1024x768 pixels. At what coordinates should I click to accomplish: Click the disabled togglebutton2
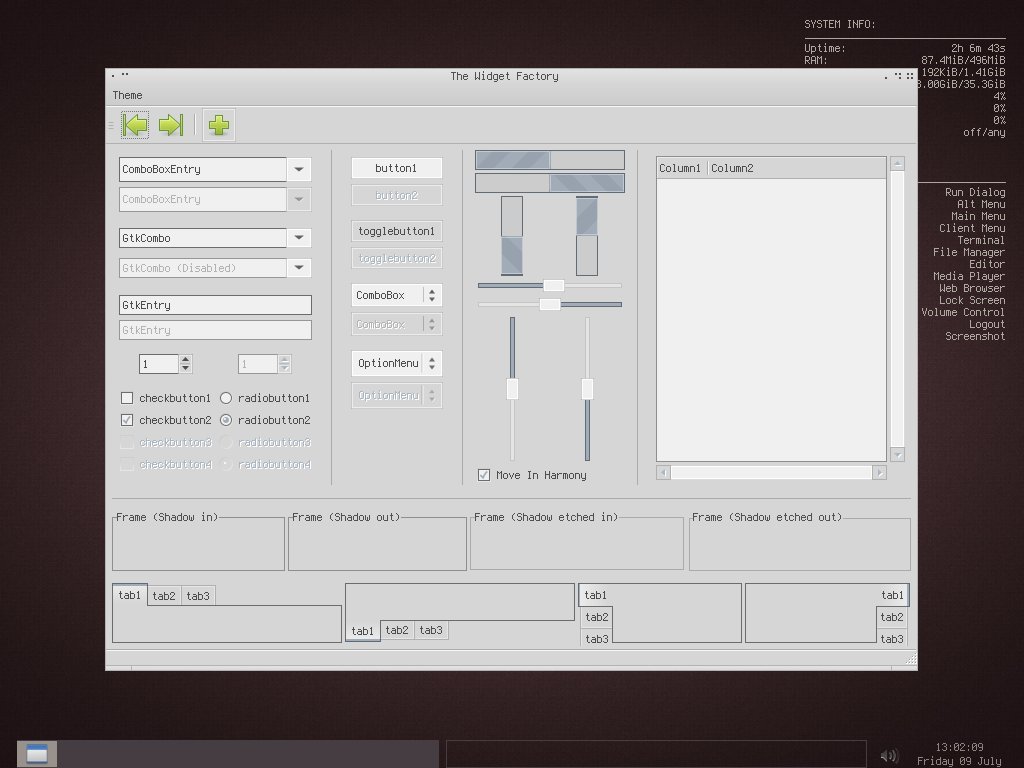pyautogui.click(x=396, y=259)
